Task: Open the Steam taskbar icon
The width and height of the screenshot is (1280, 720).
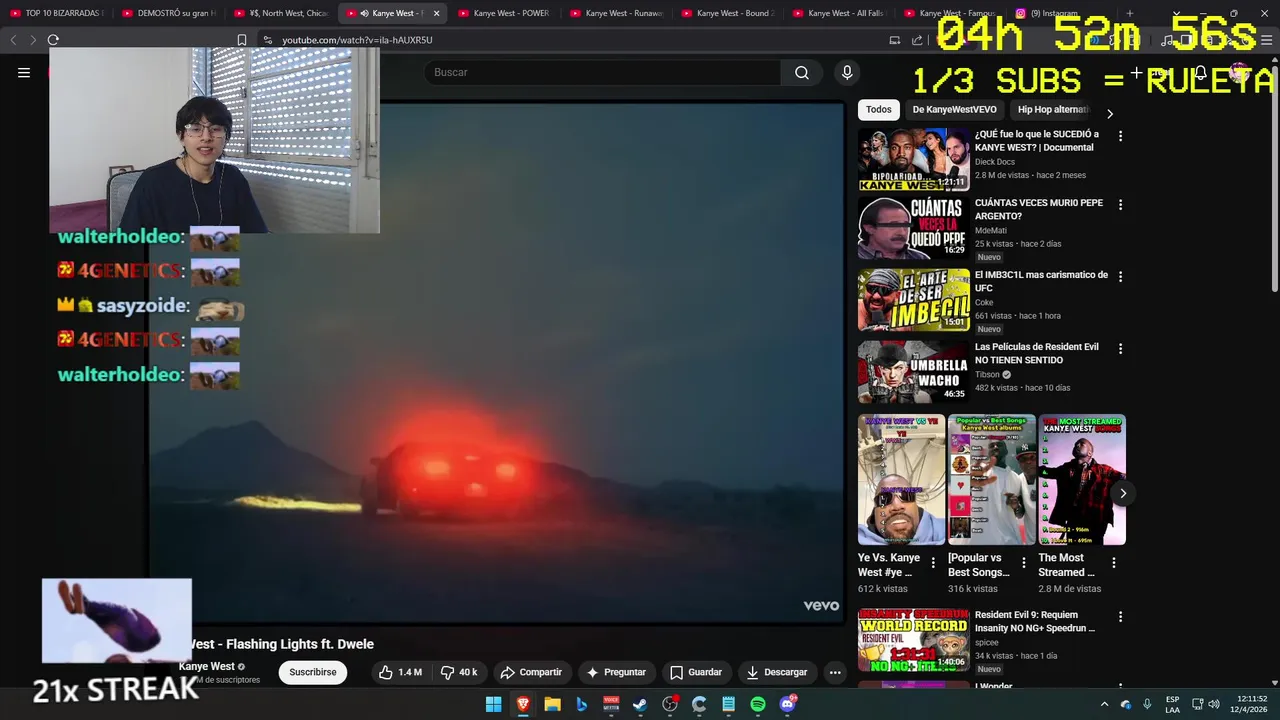Action: [640, 704]
